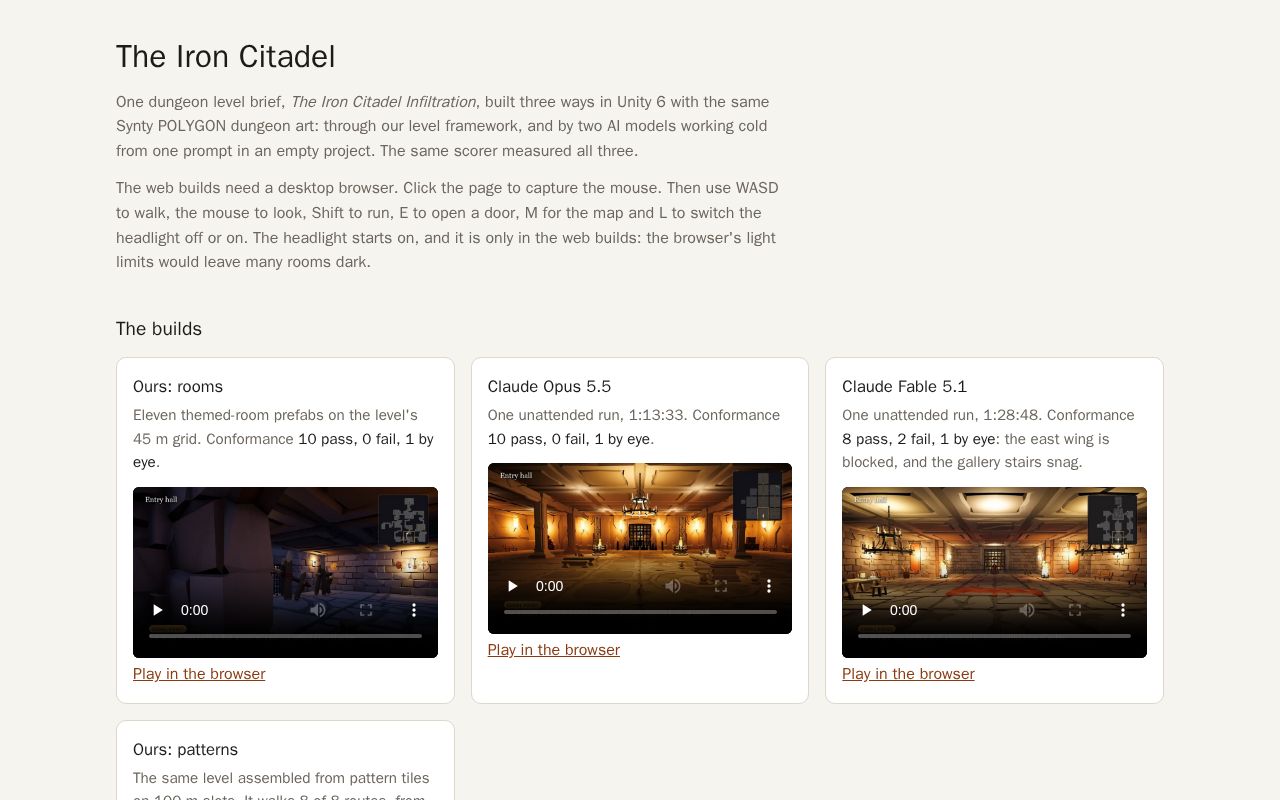
Task: Seek in the Ours: rooms video progress bar
Action: pyautogui.click(x=285, y=636)
